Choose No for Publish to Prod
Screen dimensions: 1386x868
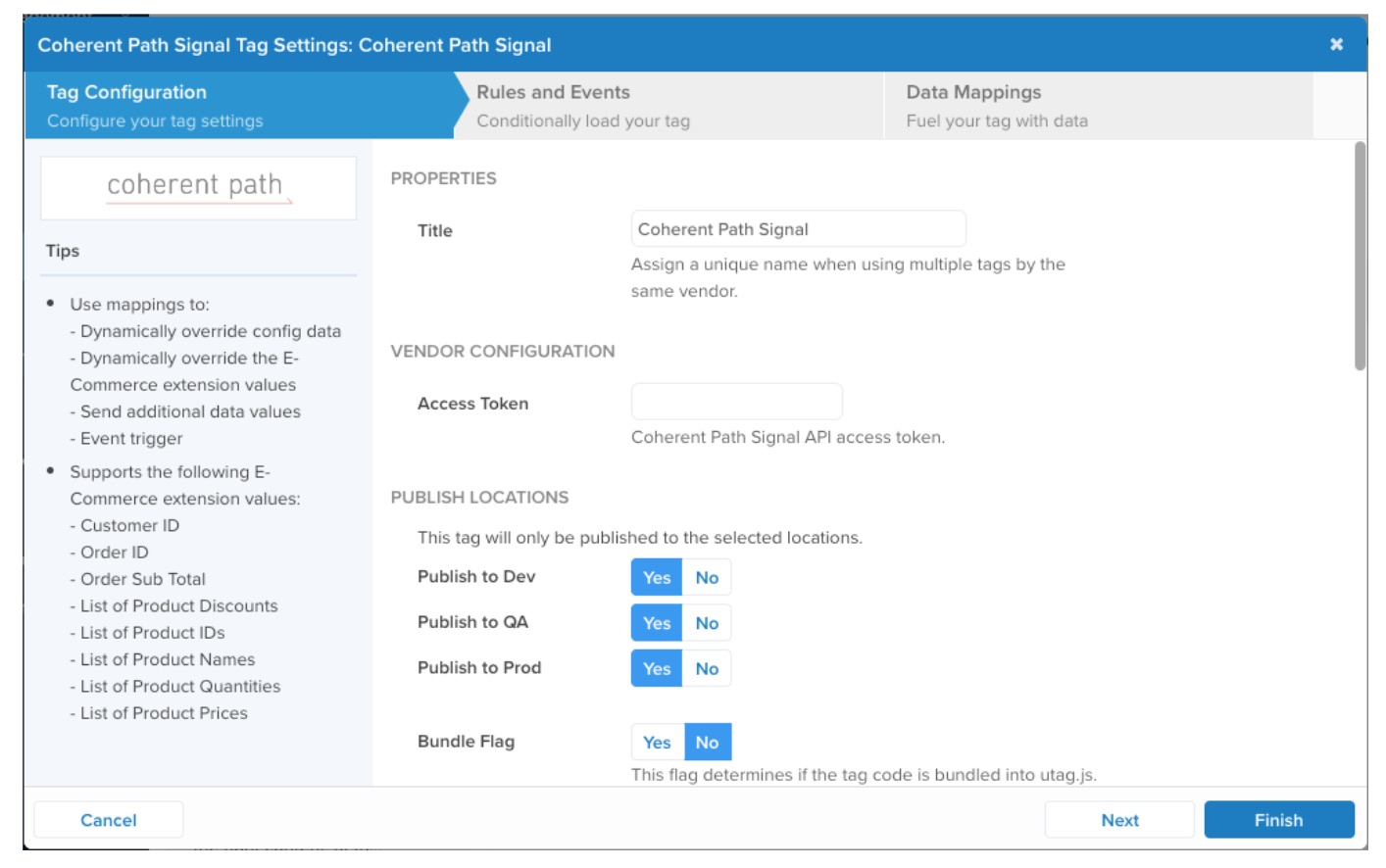point(707,669)
